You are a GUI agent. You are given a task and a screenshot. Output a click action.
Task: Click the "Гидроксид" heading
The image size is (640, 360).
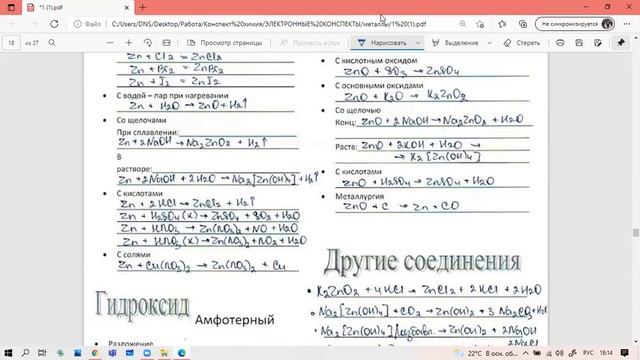[x=142, y=304]
